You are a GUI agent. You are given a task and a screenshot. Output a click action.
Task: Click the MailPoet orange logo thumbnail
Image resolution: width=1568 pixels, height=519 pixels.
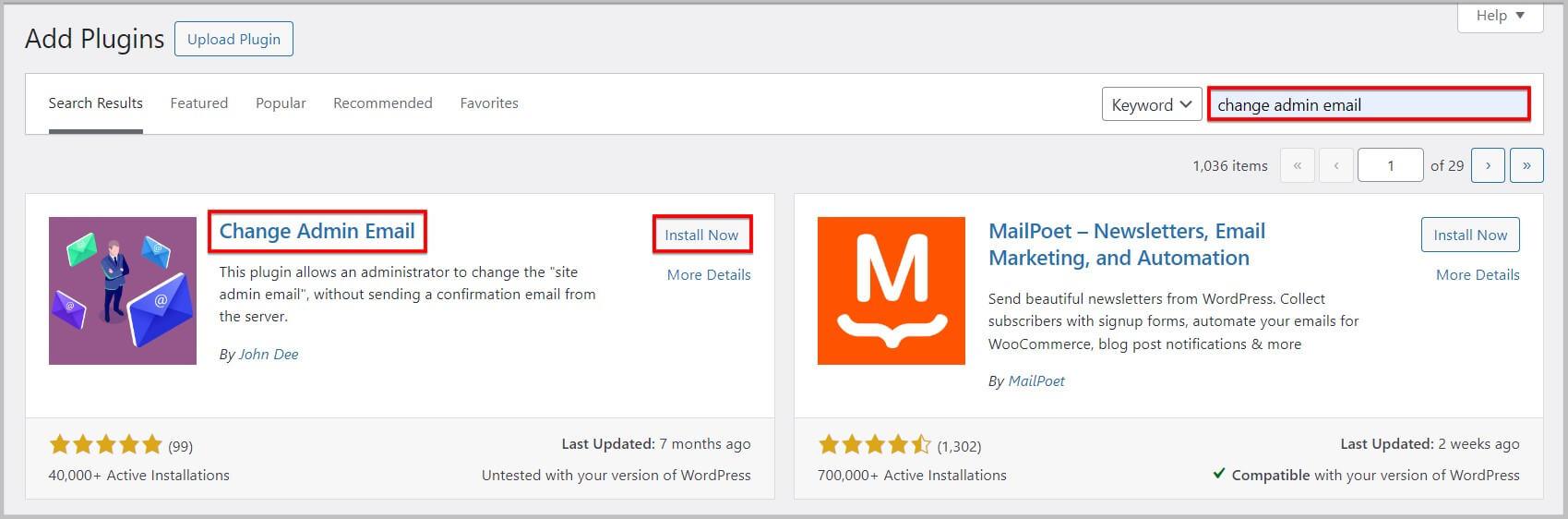click(892, 291)
